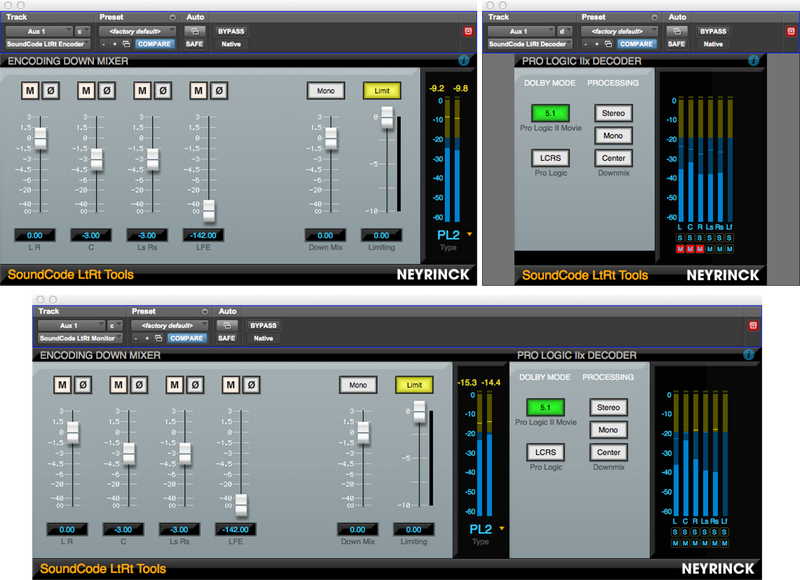Viewport: 800px width, 580px height.
Task: Invert phase of LFE channel in Monitor
Action: 251,385
